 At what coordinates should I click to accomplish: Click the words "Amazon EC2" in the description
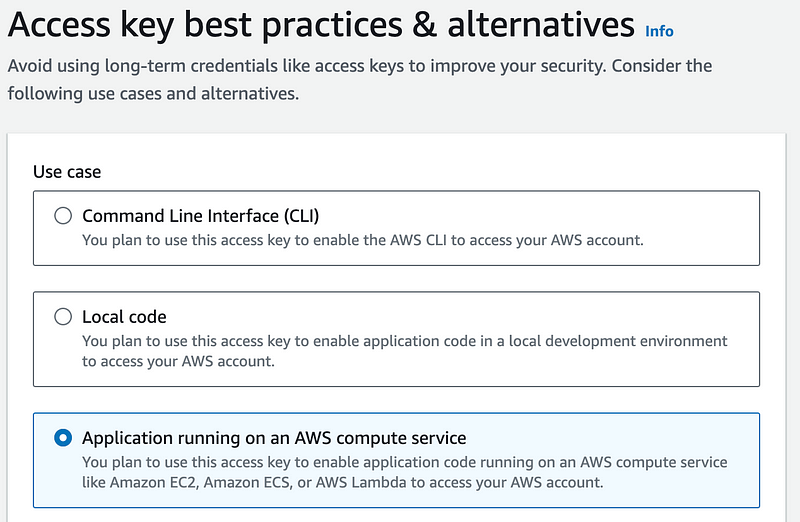pos(154,482)
